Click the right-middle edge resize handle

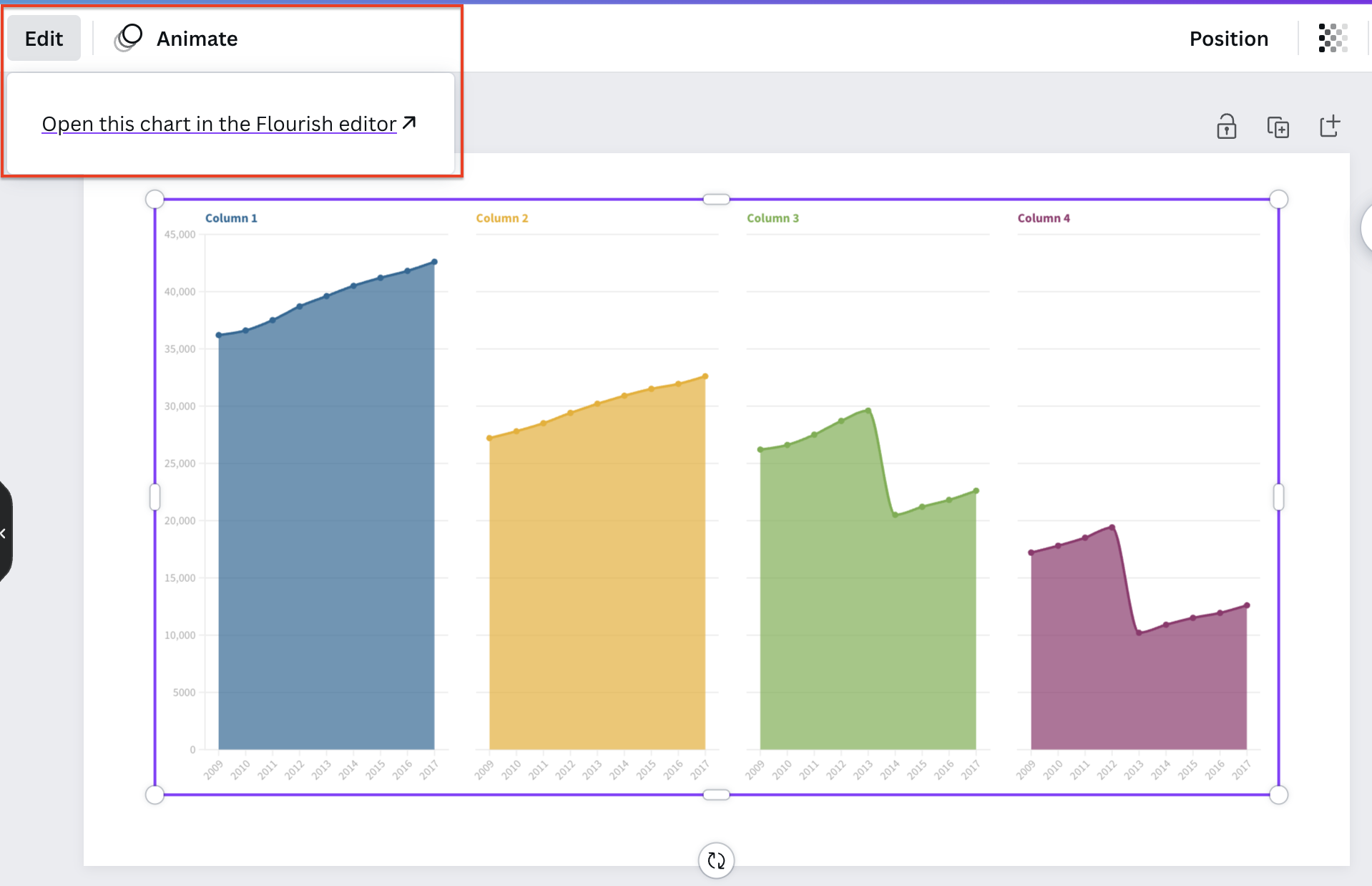coord(1278,497)
